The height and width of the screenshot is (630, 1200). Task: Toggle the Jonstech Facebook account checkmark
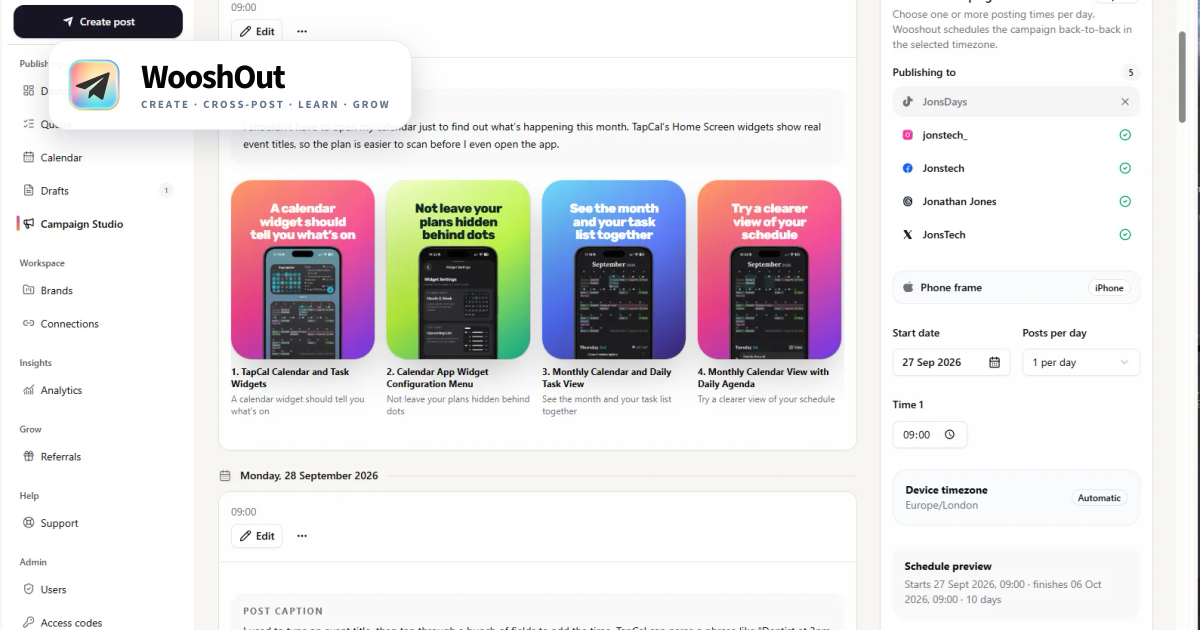[x=1125, y=168]
